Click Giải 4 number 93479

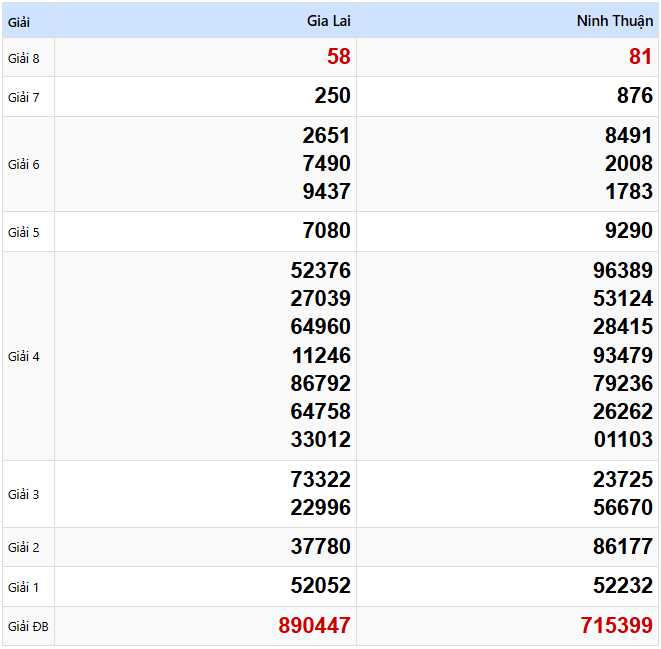(x=622, y=355)
